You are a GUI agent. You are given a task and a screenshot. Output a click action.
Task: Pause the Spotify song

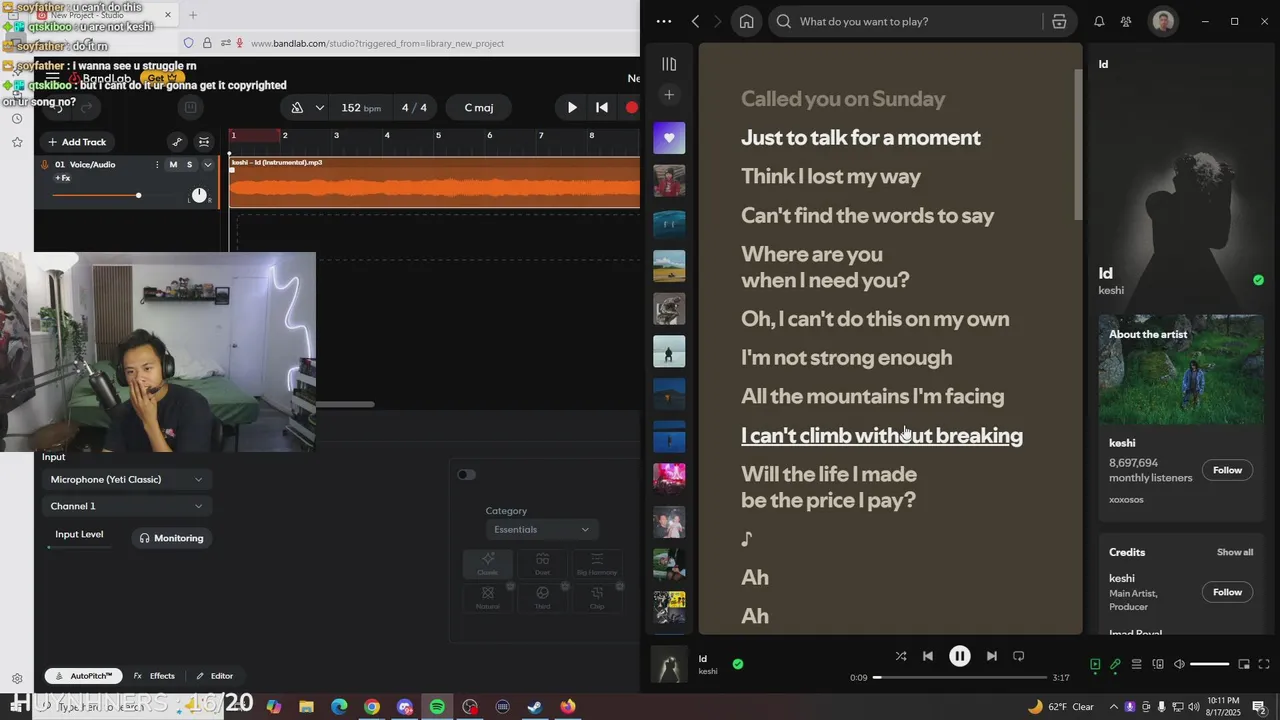click(x=959, y=656)
